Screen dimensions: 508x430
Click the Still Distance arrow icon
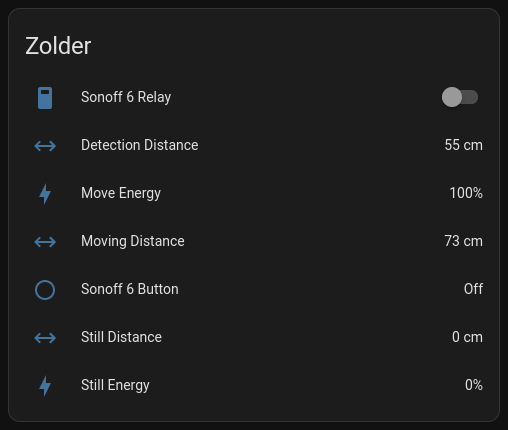coord(45,338)
